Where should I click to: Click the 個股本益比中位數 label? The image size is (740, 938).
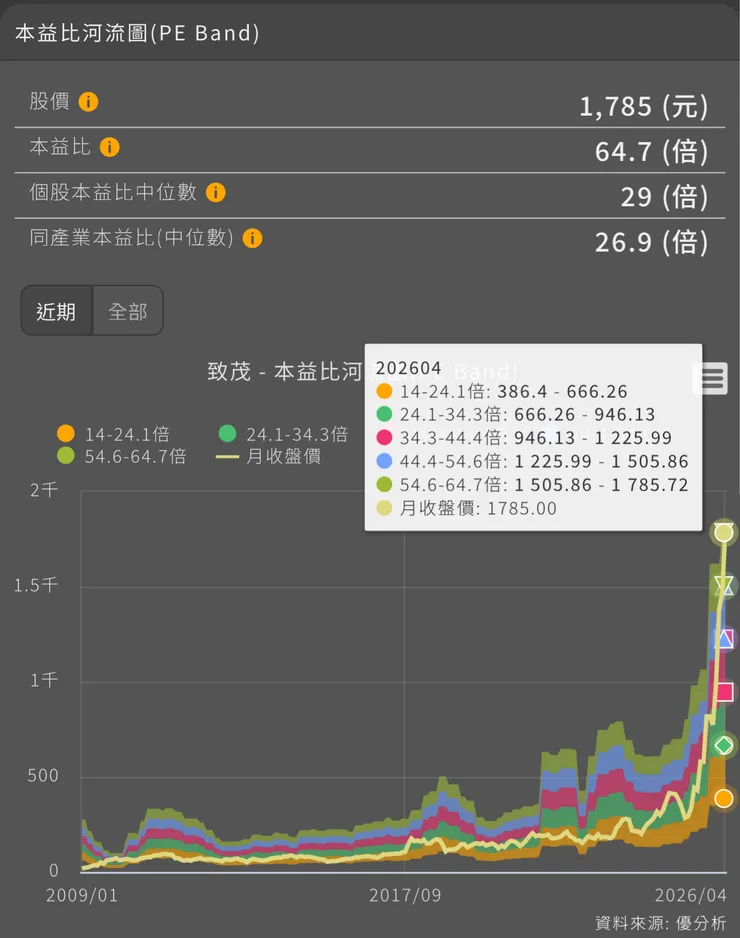tap(113, 192)
